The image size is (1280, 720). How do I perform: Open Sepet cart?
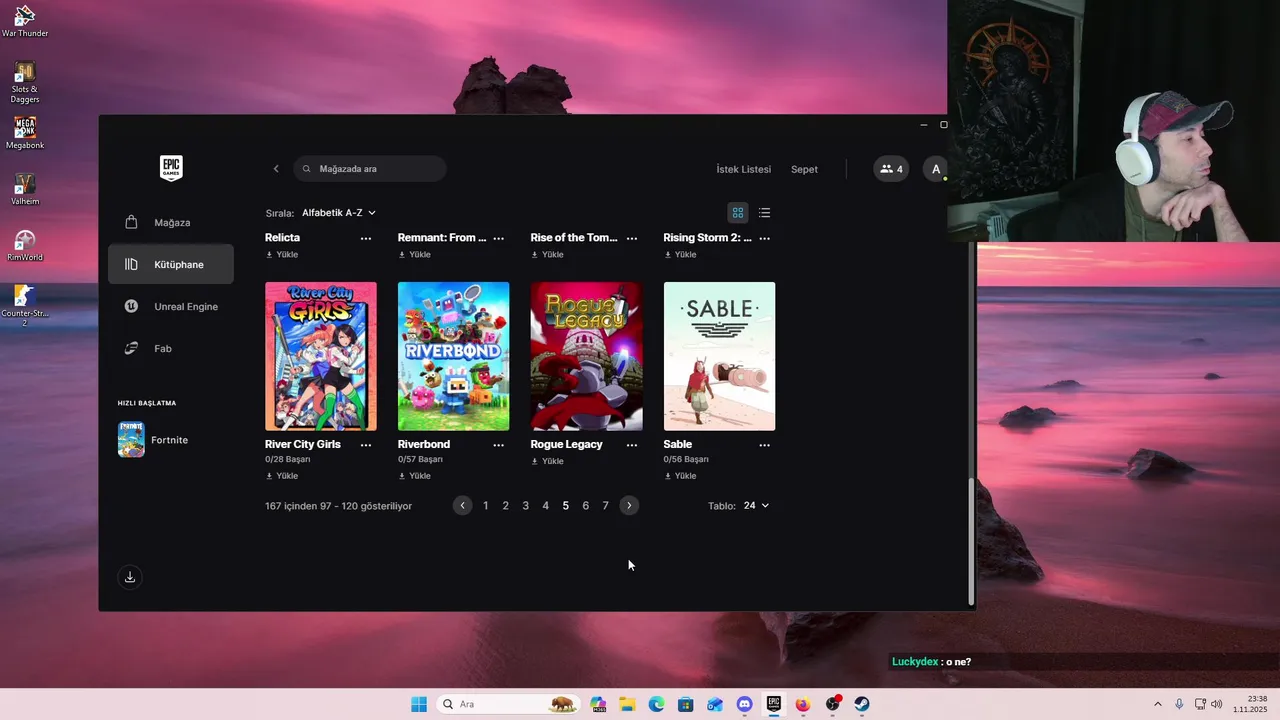pyautogui.click(x=804, y=169)
